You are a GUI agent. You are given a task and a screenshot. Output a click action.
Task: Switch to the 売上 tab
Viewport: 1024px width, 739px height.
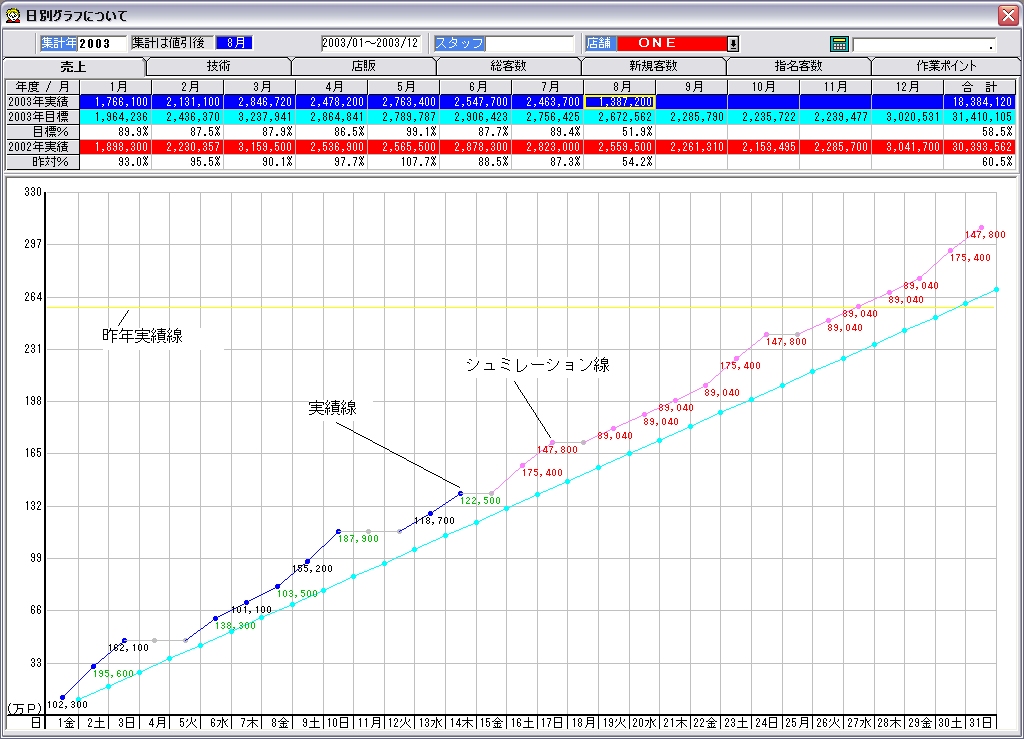[74, 67]
